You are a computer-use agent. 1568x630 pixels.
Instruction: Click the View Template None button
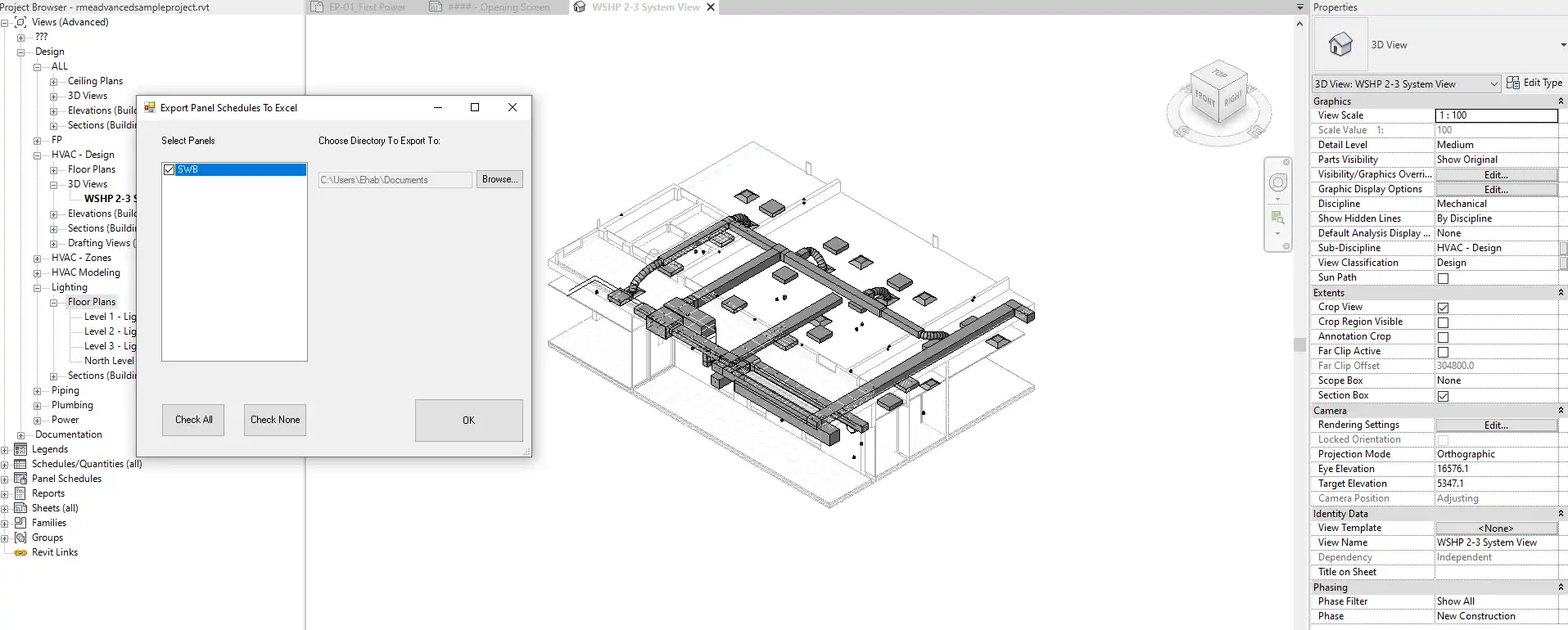point(1496,529)
